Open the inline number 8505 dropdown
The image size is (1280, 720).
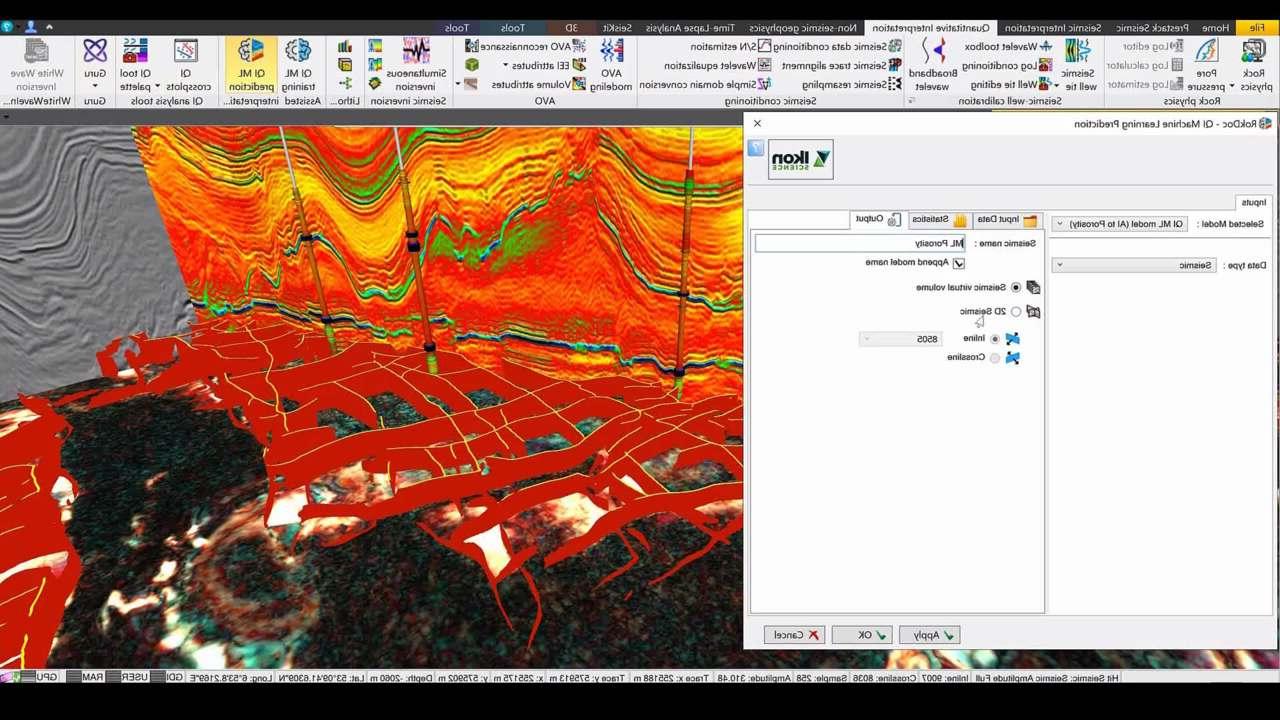pos(900,339)
